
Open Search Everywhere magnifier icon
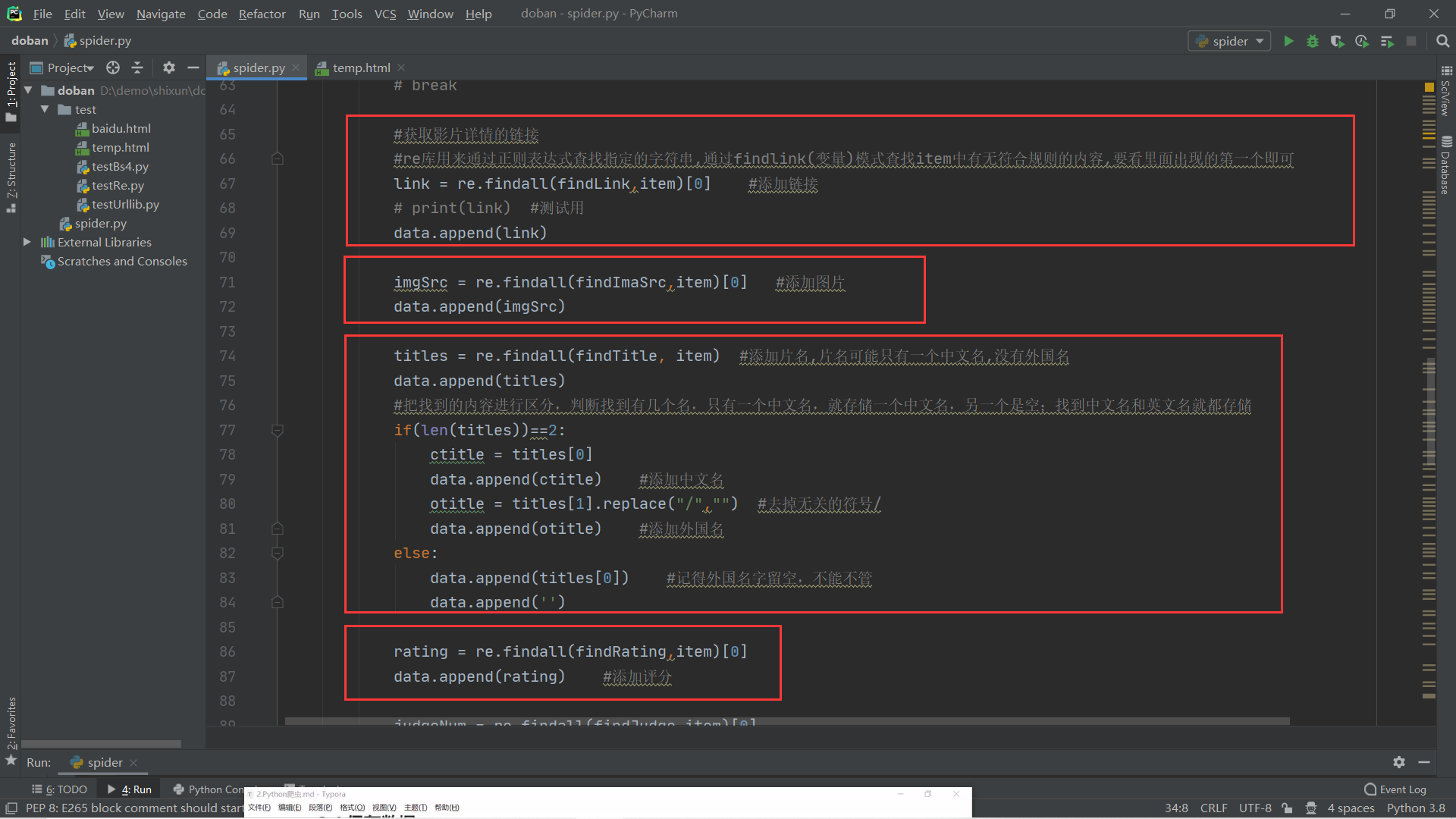click(1442, 41)
